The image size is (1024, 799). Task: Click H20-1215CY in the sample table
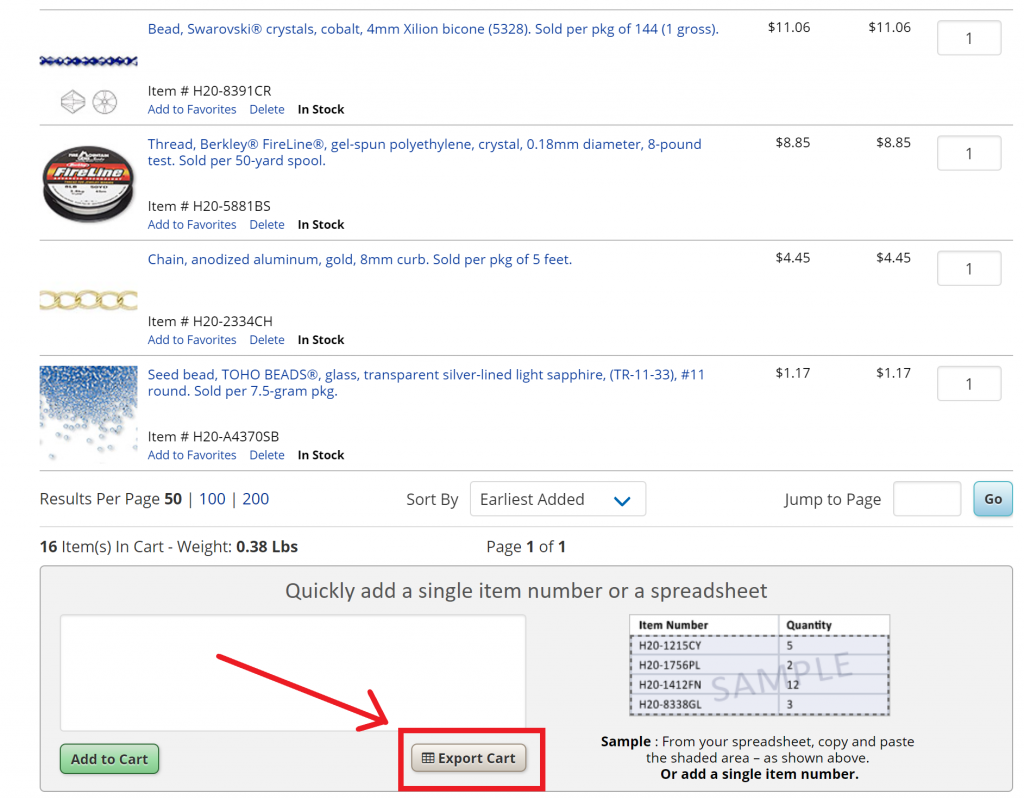point(670,645)
